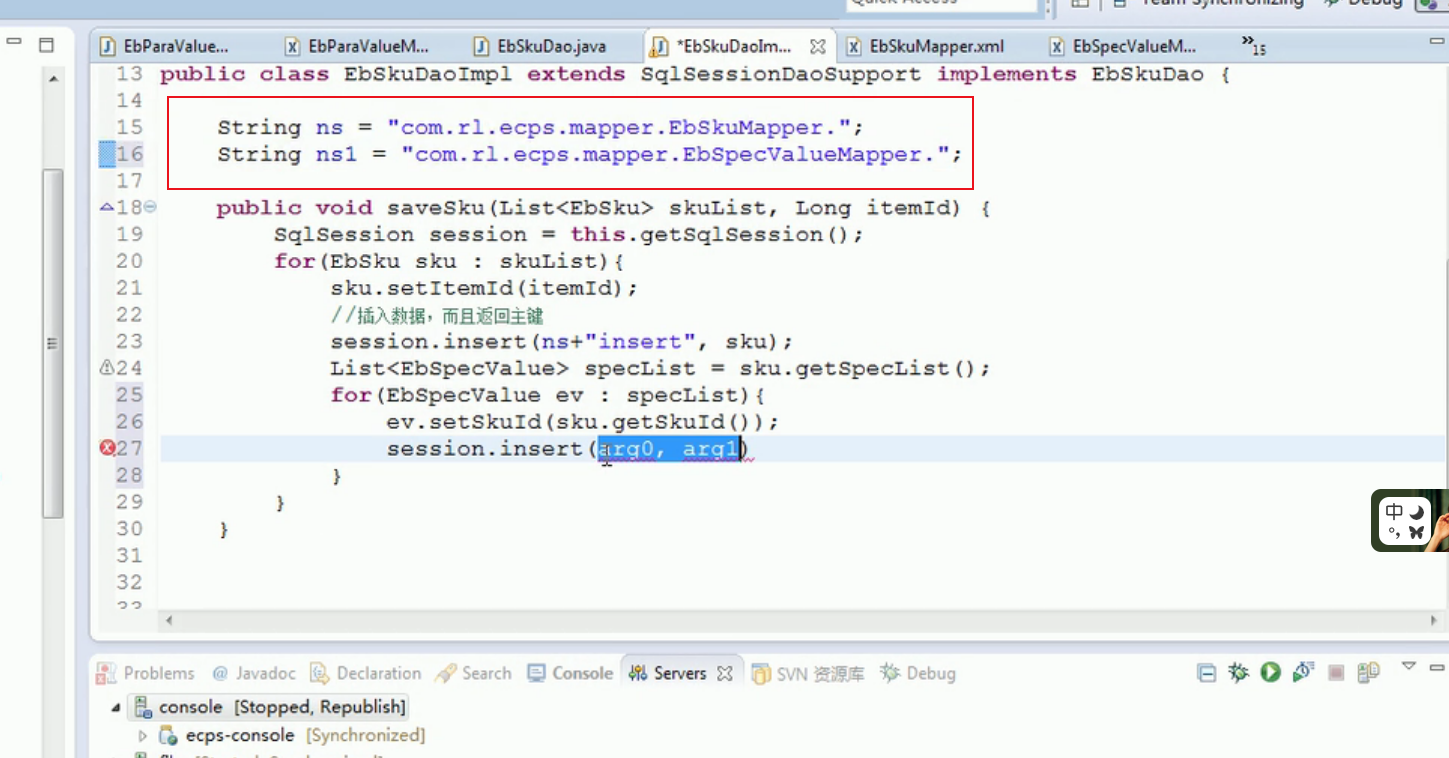Open the EbSkuDao.java tab
The width and height of the screenshot is (1449, 758).
(541, 46)
